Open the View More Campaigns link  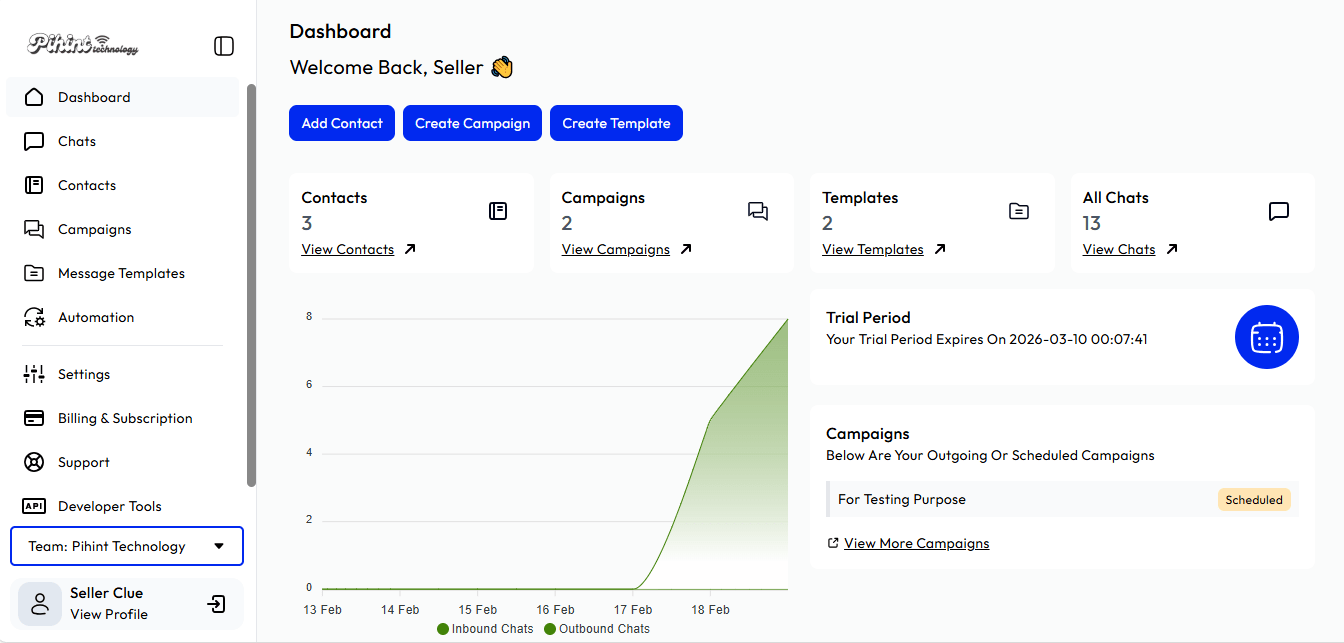tap(916, 543)
